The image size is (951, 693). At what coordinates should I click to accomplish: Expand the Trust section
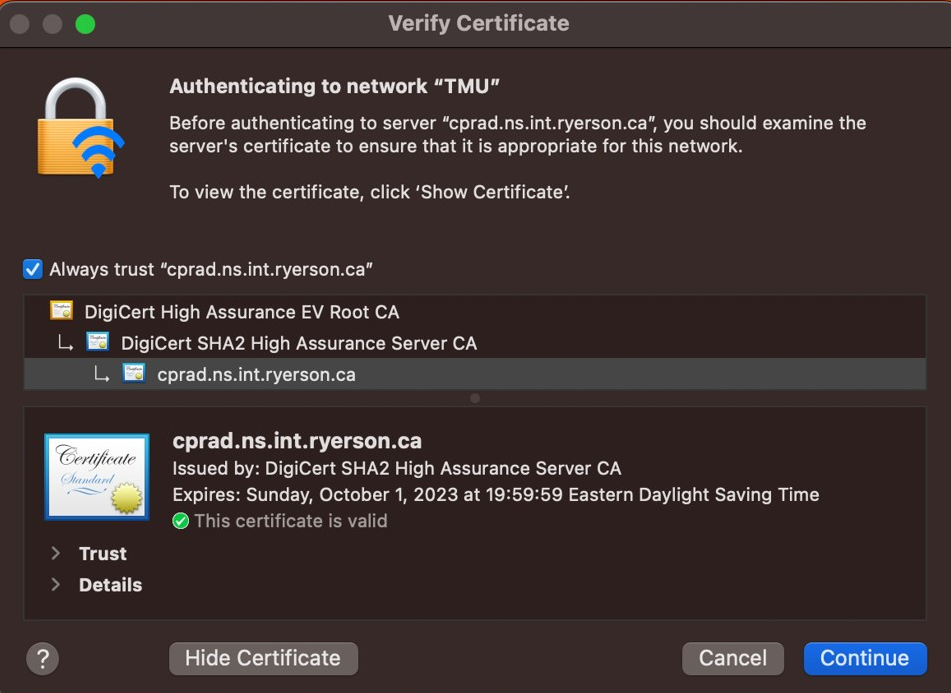pyautogui.click(x=56, y=554)
